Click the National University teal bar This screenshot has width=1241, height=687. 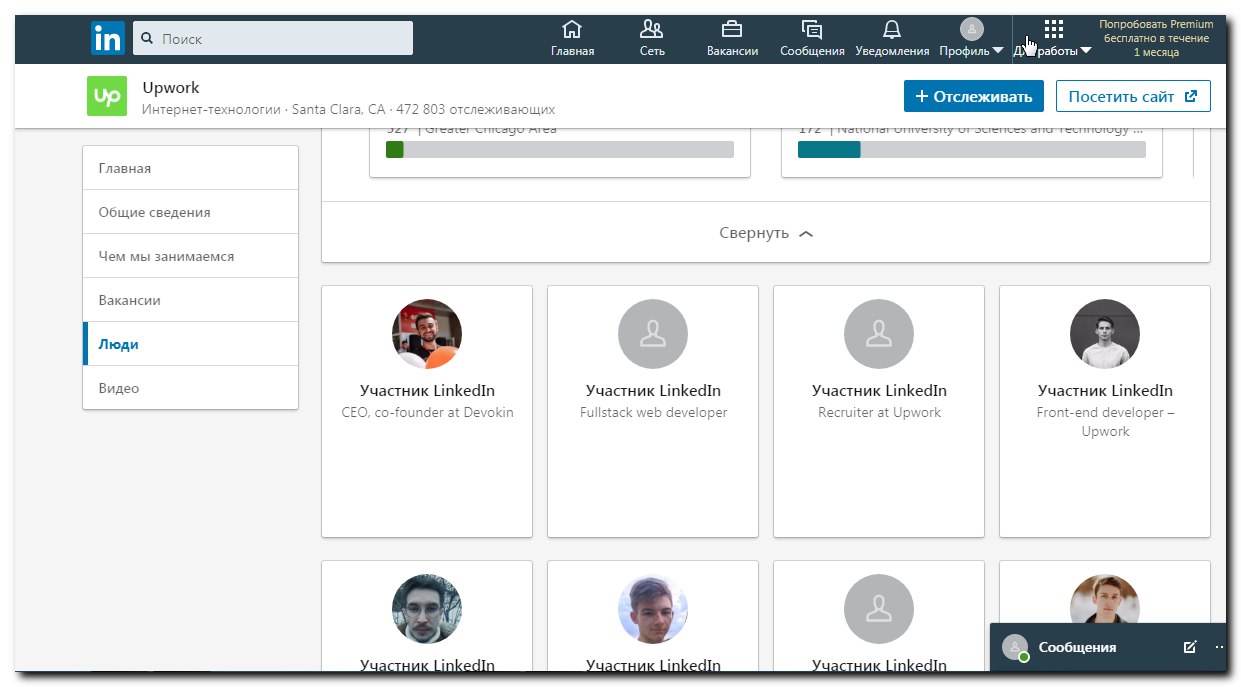click(829, 149)
